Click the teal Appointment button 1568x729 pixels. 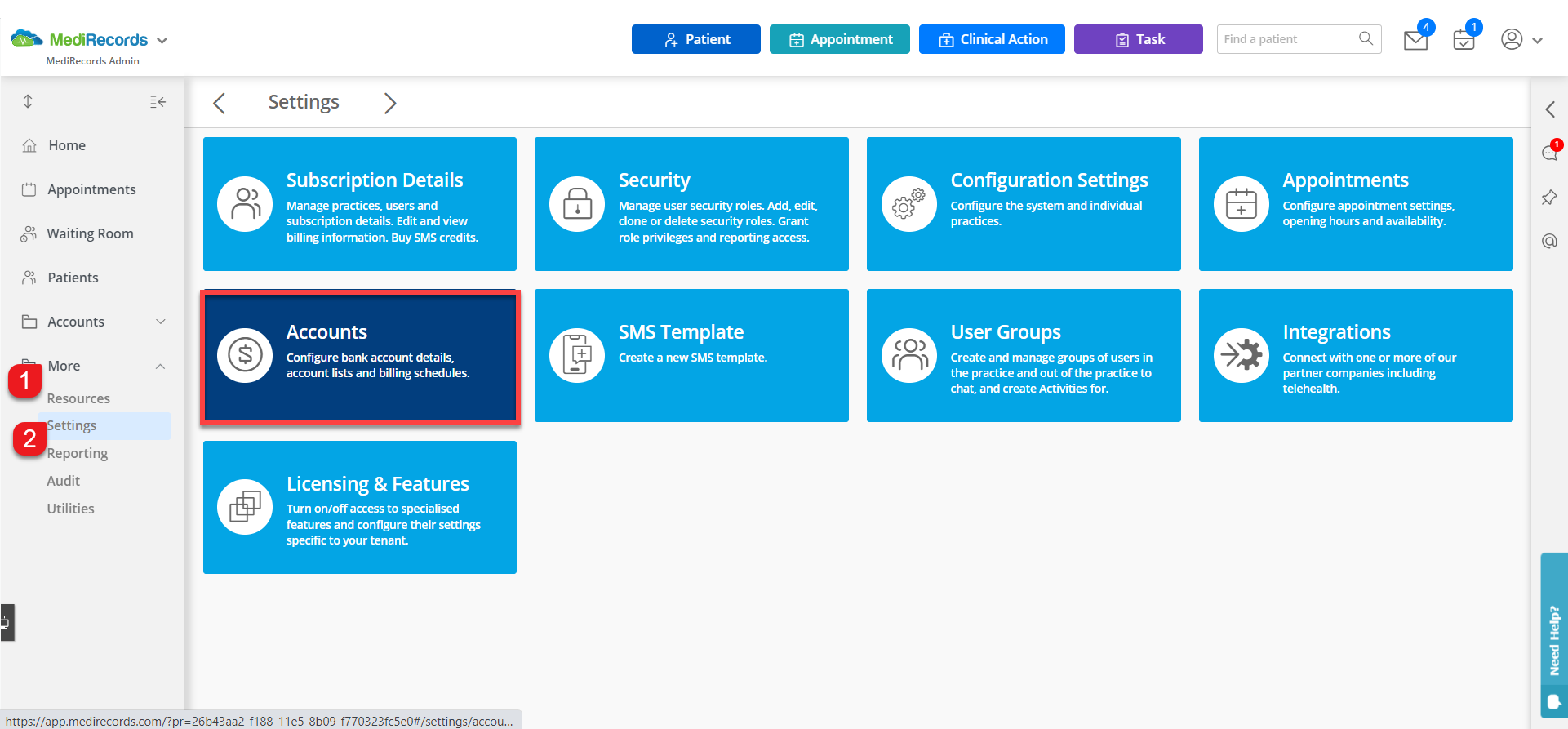tap(839, 39)
